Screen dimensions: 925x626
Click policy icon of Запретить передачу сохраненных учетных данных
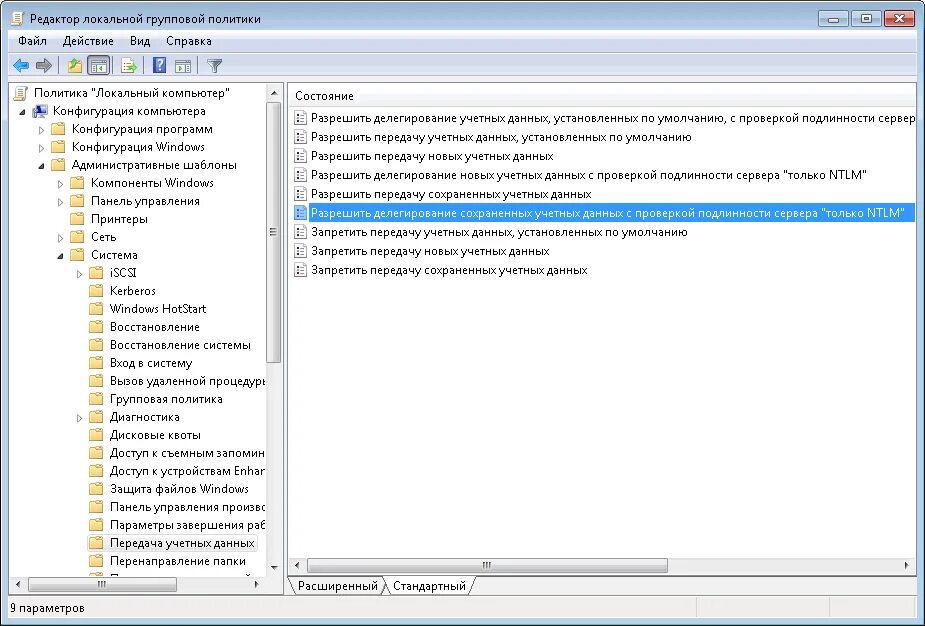[300, 270]
